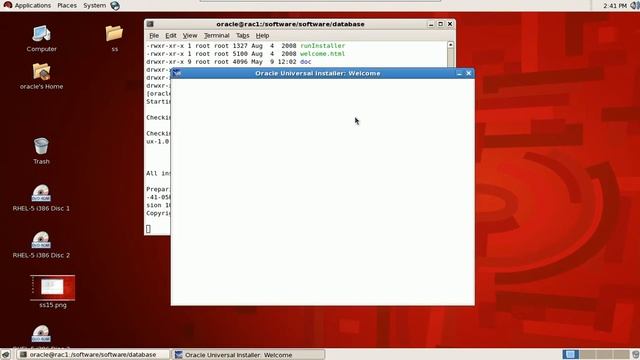Image resolution: width=640 pixels, height=360 pixels.
Task: Click the clock showing 2:41 PM
Action: tap(614, 5)
